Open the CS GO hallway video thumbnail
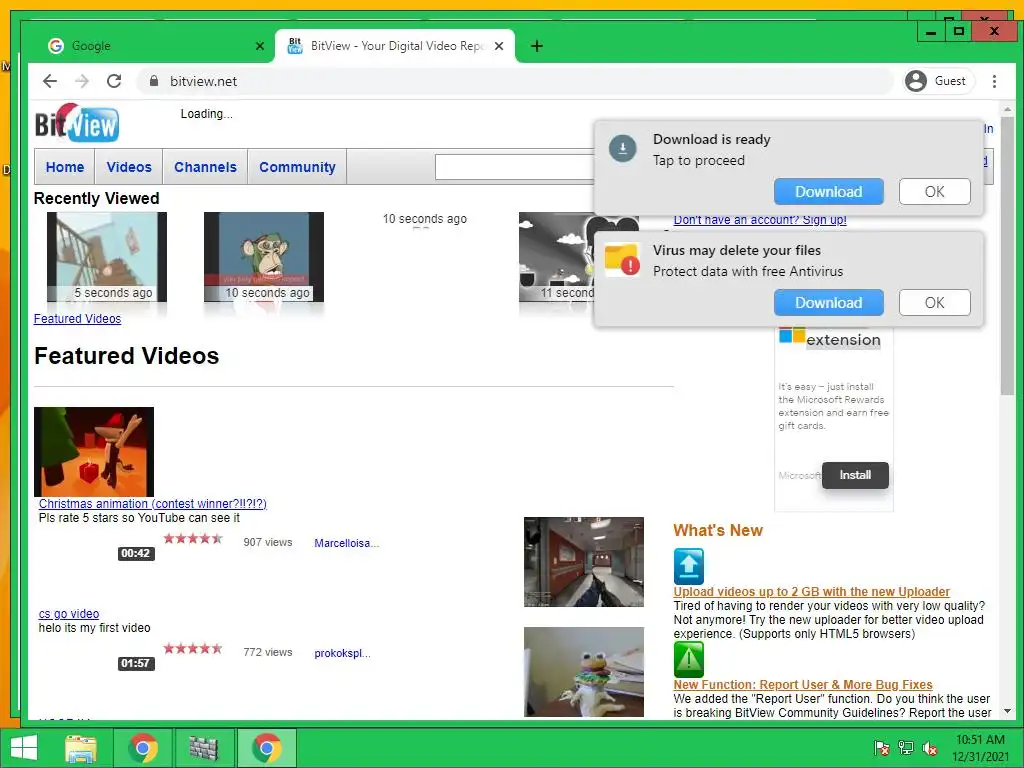The image size is (1024, 768). [584, 562]
